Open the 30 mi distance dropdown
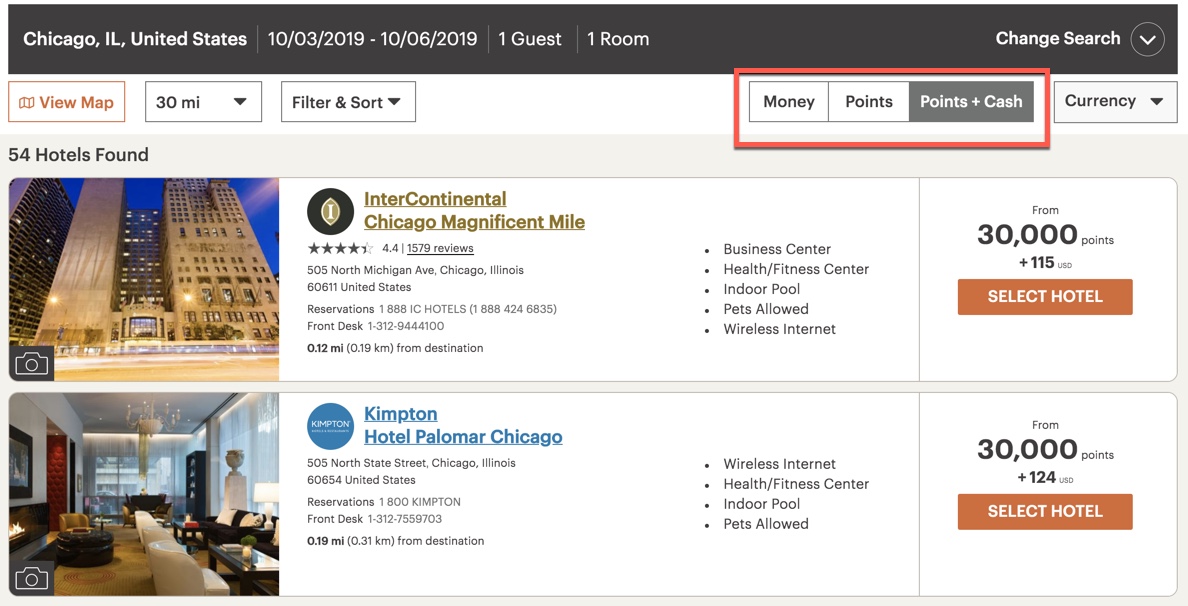This screenshot has width=1188, height=606. tap(203, 102)
